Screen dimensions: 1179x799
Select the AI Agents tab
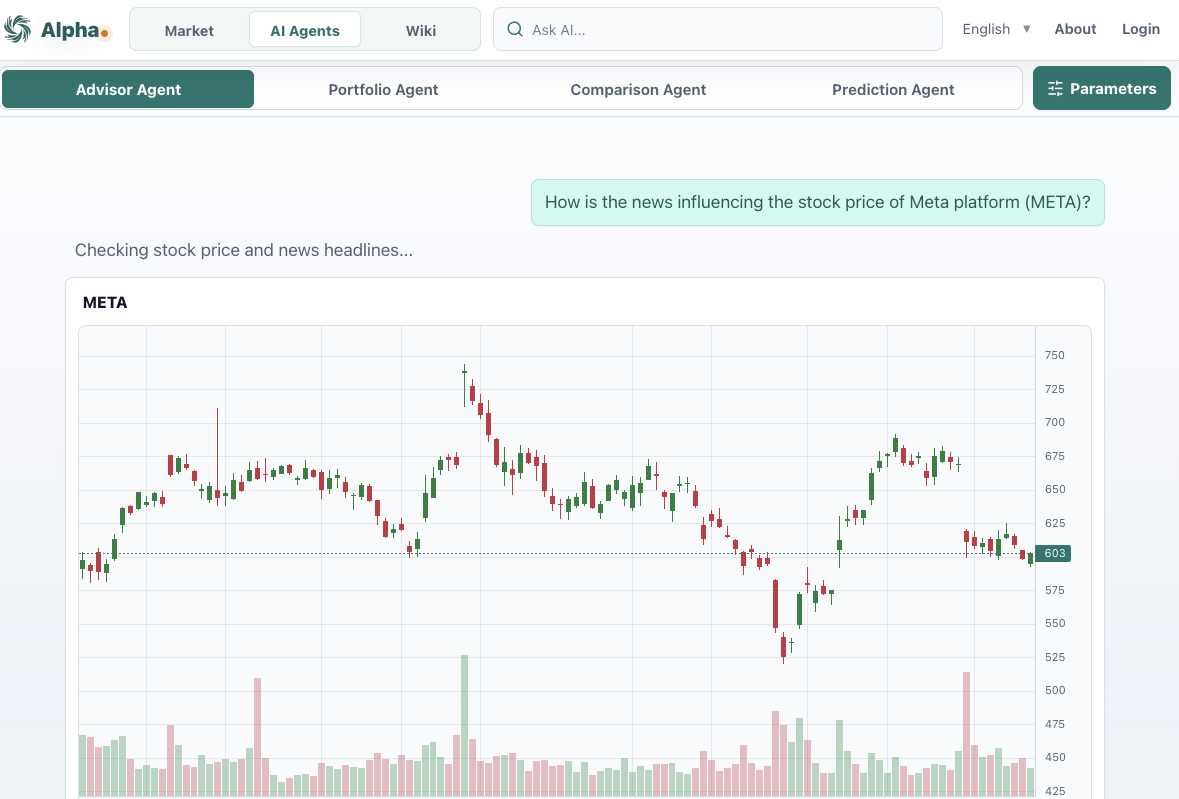[305, 30]
